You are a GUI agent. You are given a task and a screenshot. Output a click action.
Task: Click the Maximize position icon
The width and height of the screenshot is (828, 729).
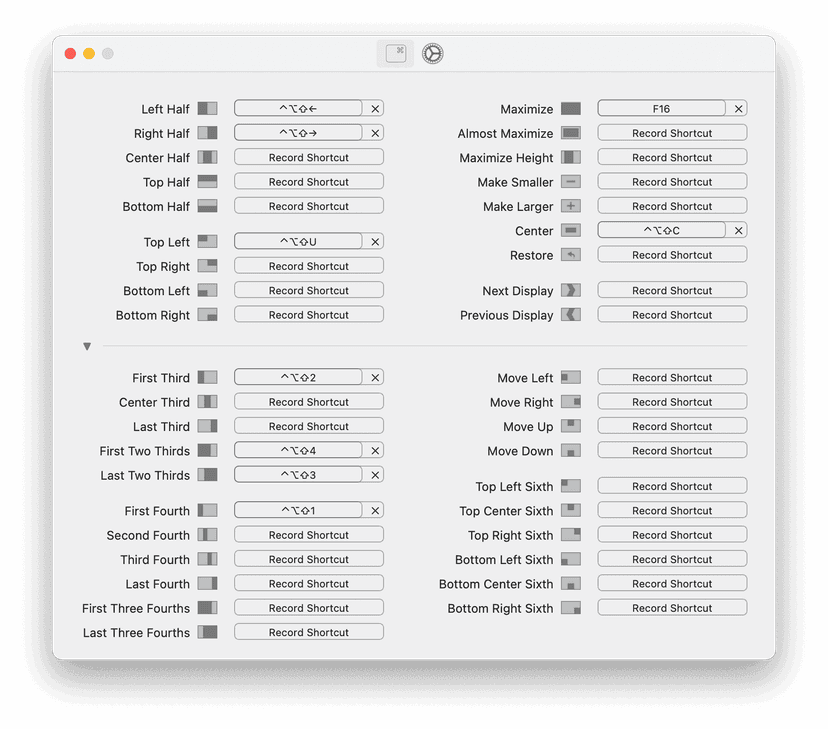tap(569, 107)
